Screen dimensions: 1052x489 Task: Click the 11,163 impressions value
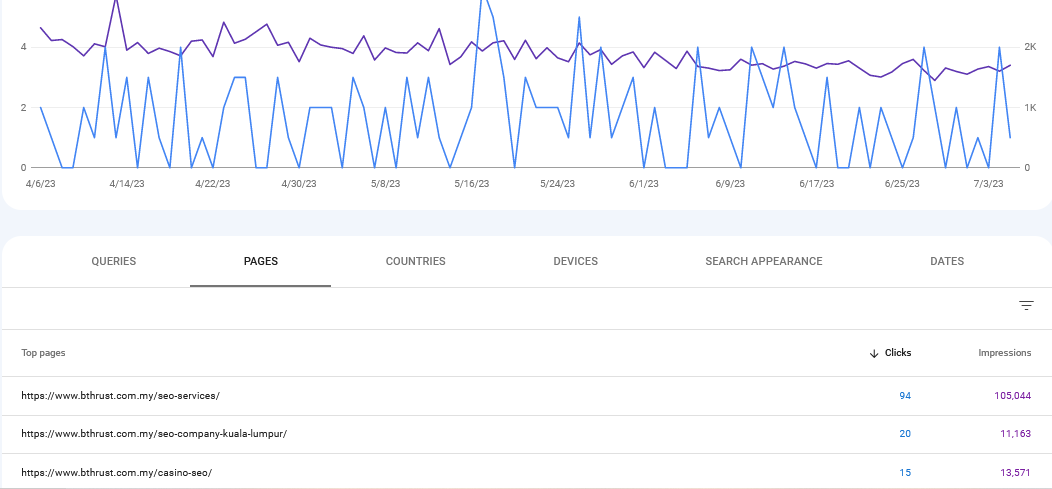click(x=1015, y=434)
